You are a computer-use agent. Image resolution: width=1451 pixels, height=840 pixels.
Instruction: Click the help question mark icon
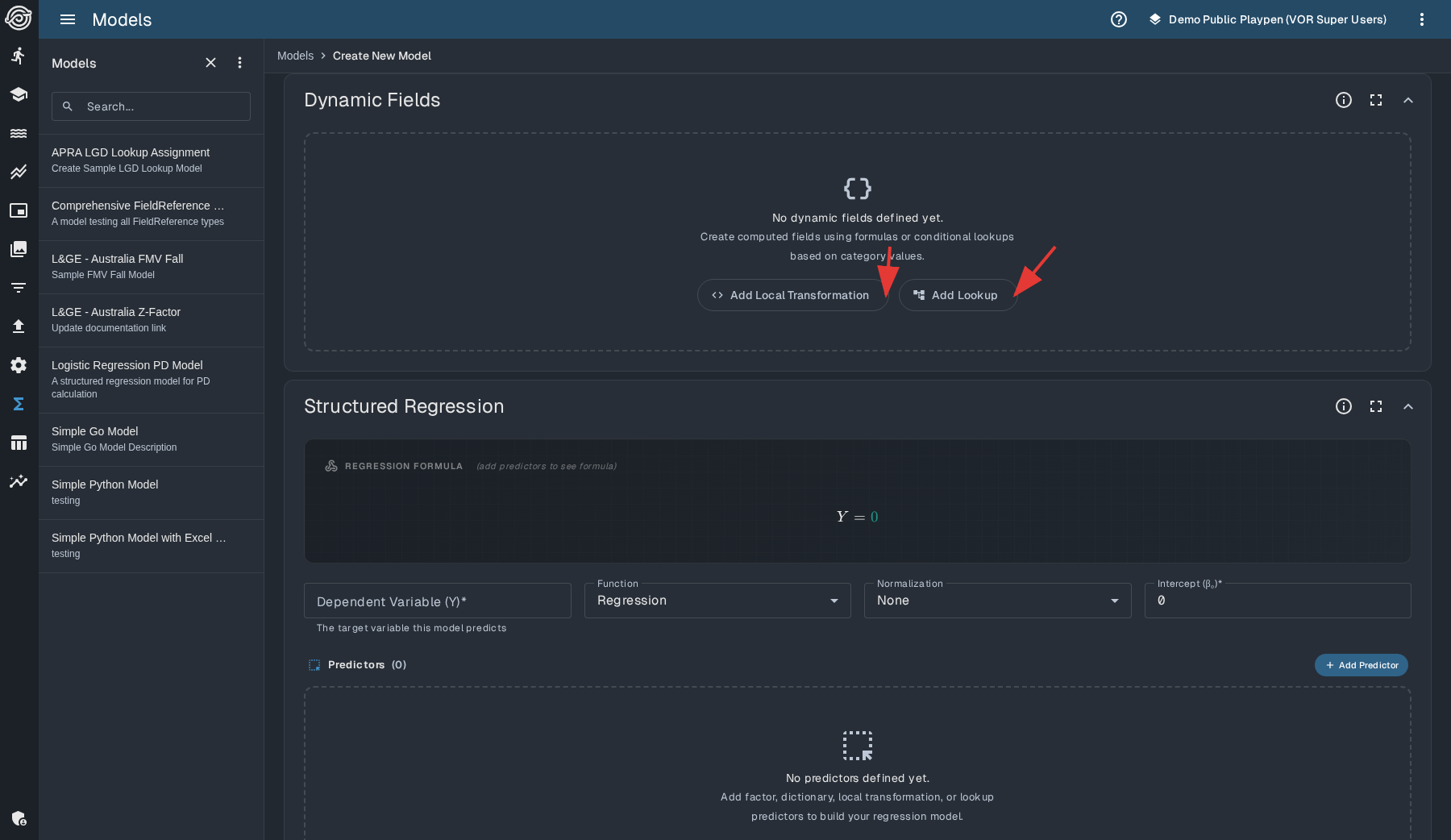tap(1118, 19)
